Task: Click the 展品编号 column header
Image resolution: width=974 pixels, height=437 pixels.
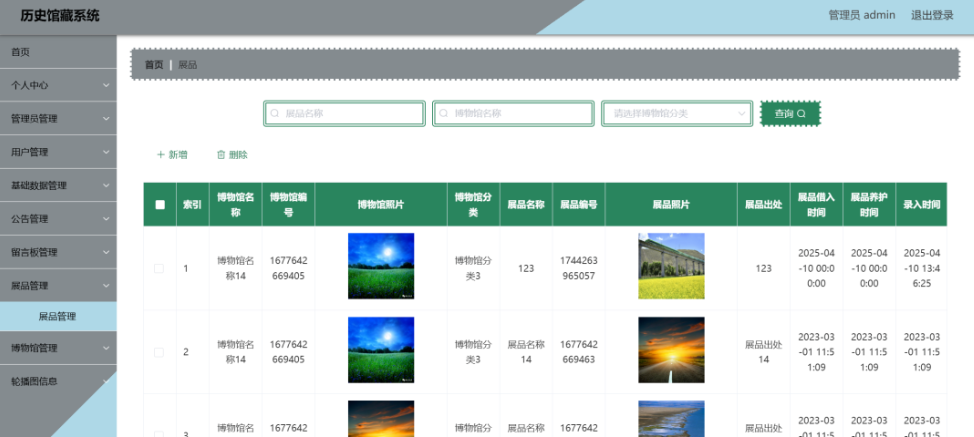Action: 579,204
